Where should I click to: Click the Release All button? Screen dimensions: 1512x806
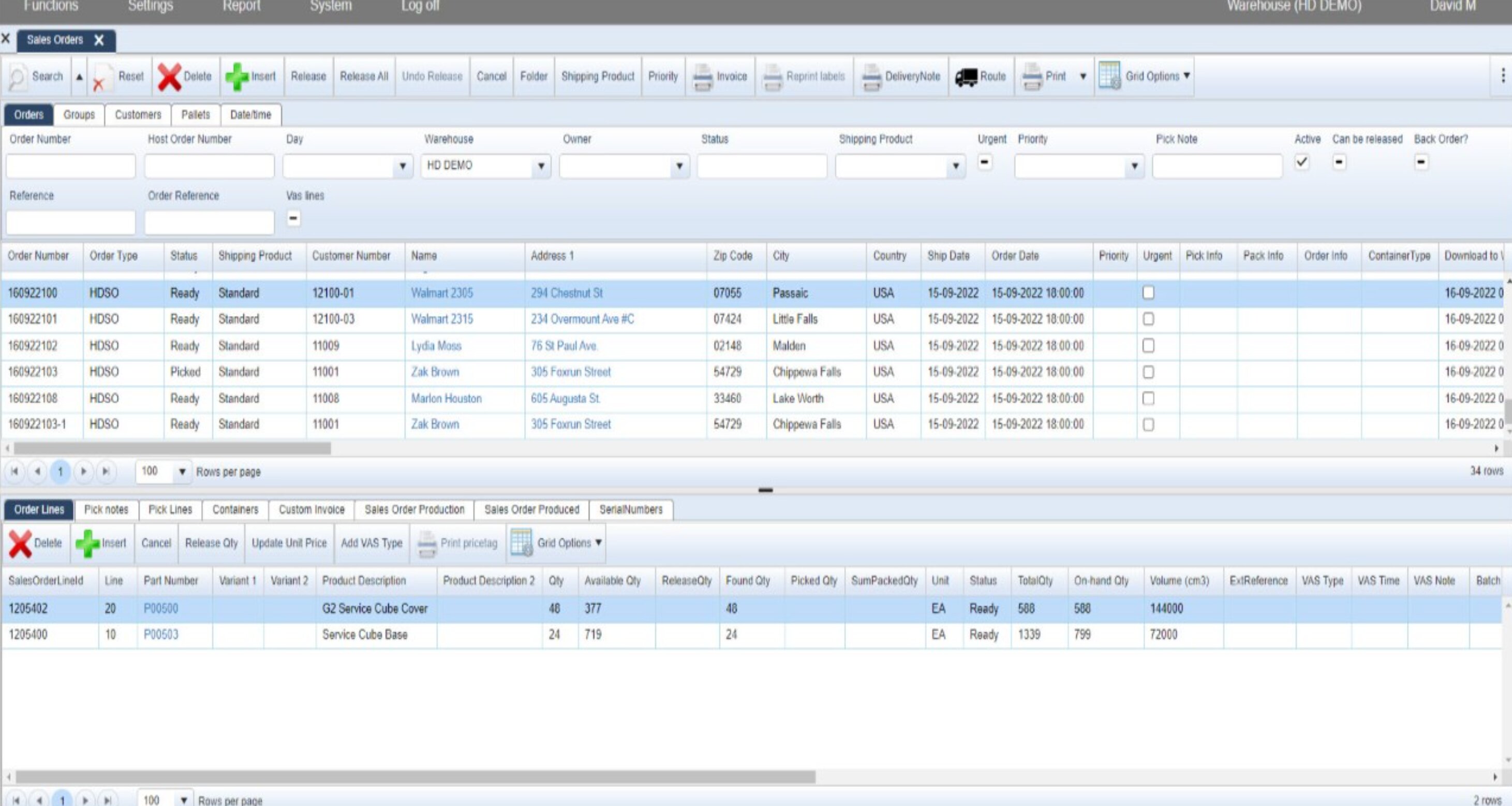pos(364,77)
